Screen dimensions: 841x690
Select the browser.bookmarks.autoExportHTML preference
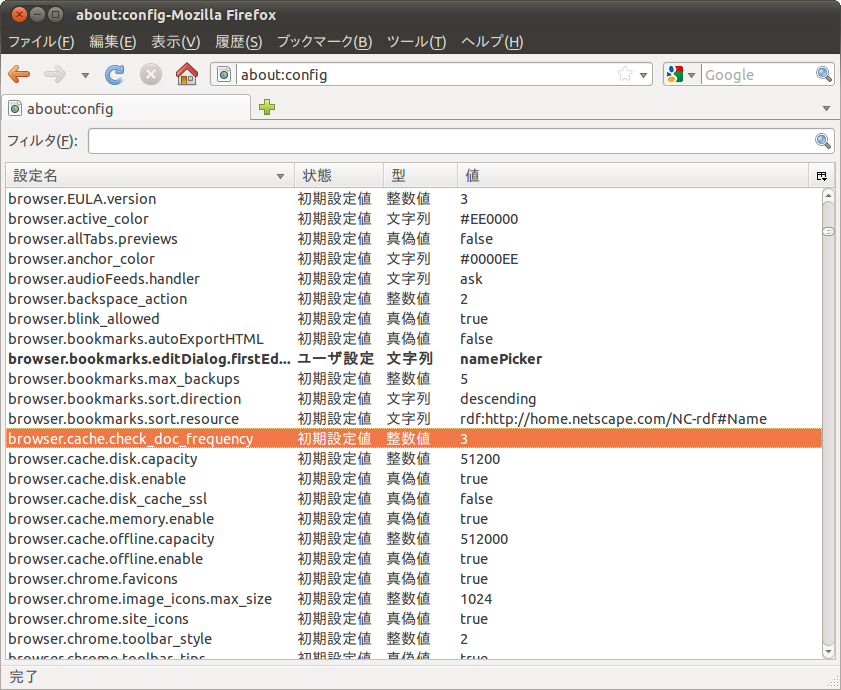414,339
